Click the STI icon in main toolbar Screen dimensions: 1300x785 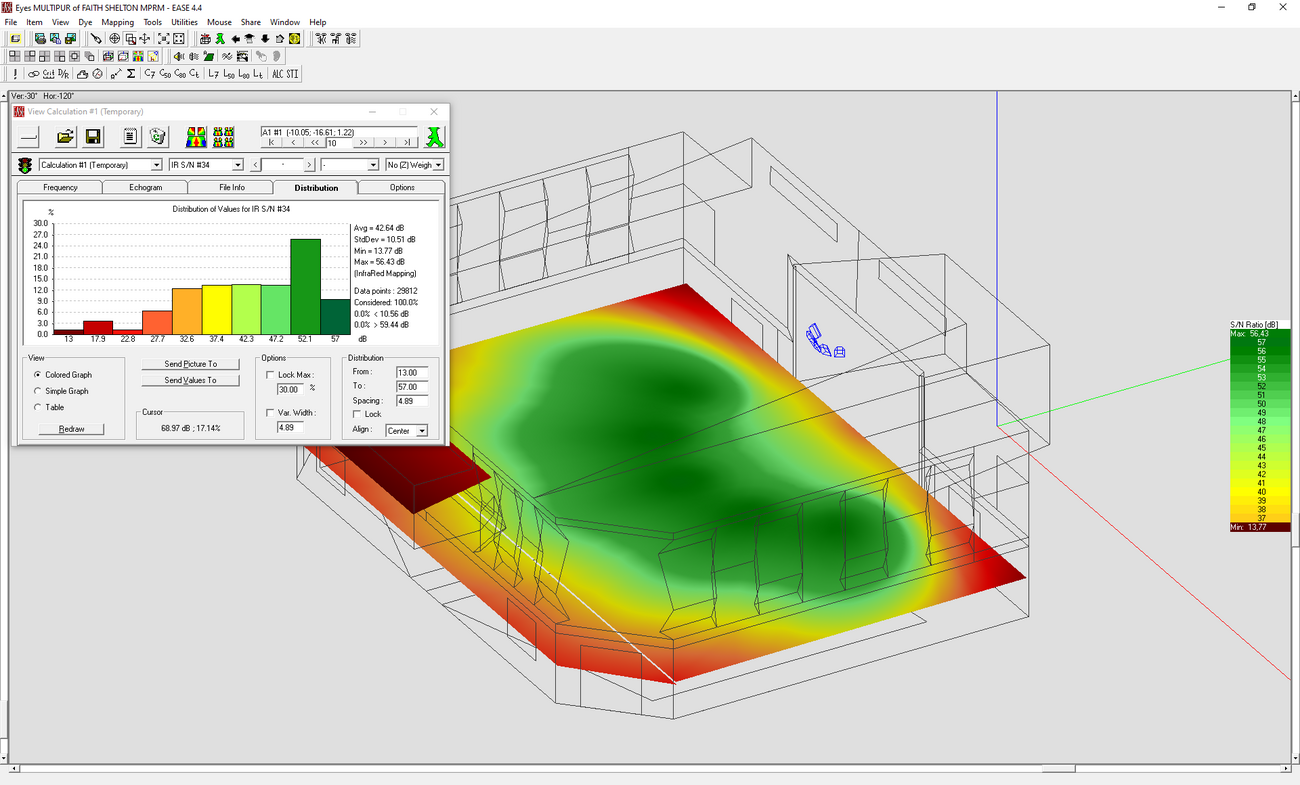tap(291, 74)
